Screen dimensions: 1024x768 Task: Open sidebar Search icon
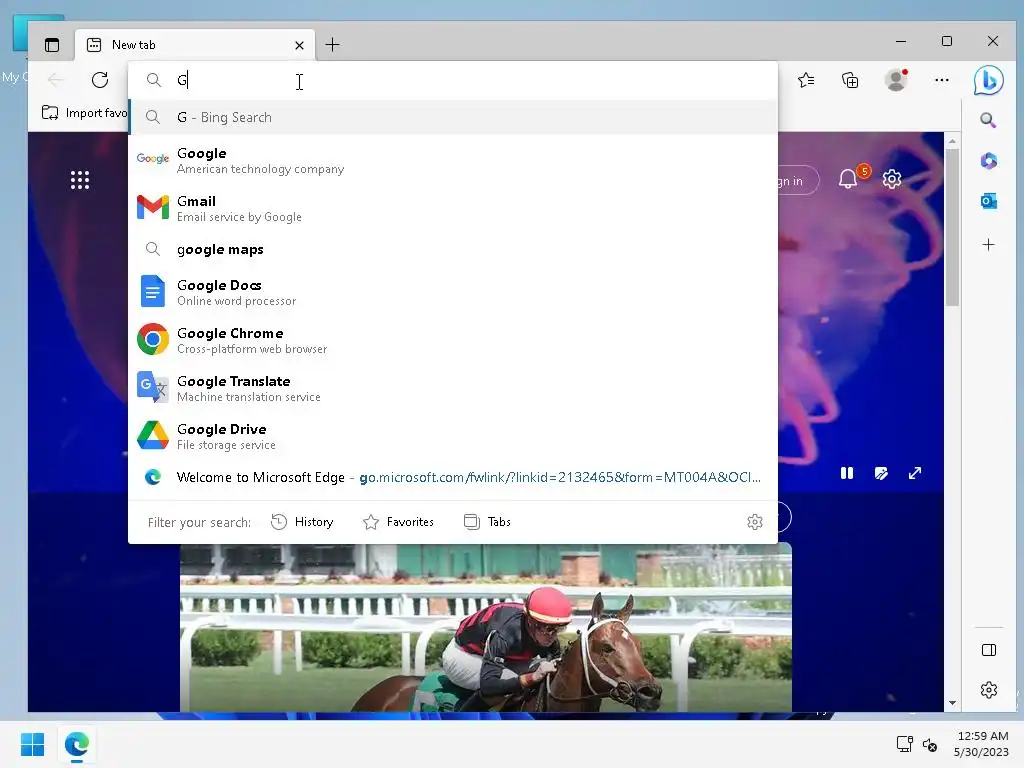[988, 120]
